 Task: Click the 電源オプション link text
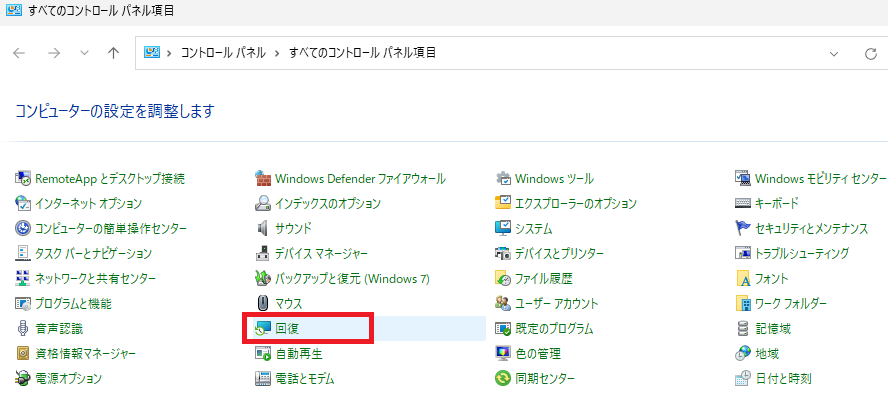(x=69, y=379)
